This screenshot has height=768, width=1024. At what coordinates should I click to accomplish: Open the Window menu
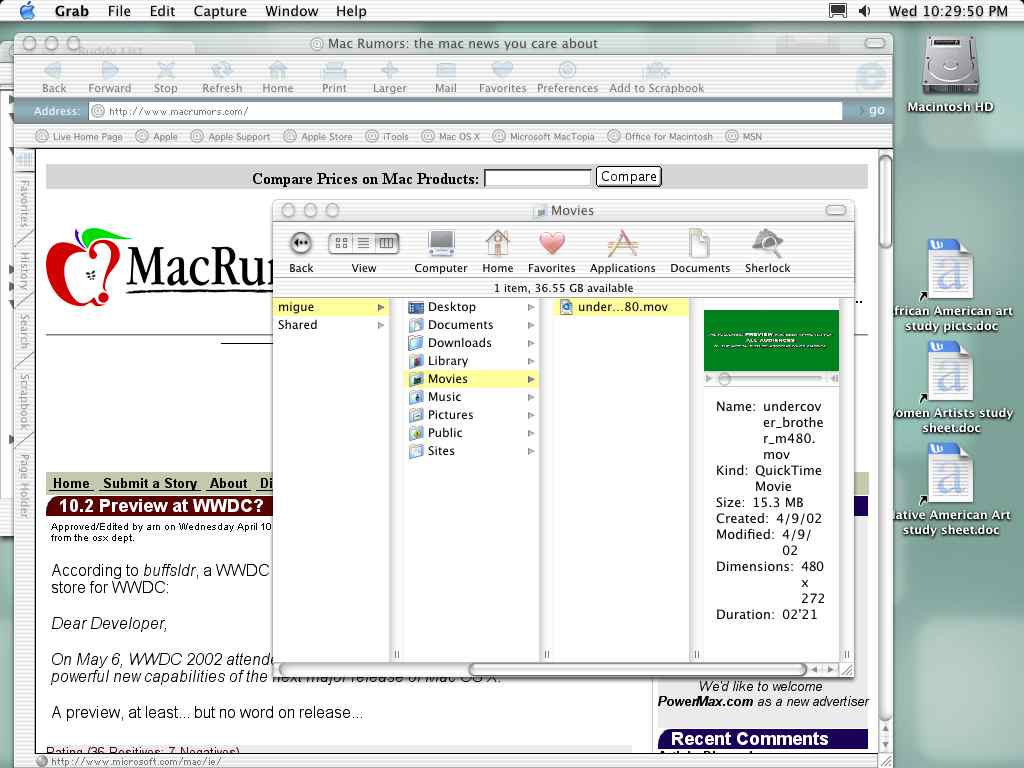pyautogui.click(x=291, y=11)
